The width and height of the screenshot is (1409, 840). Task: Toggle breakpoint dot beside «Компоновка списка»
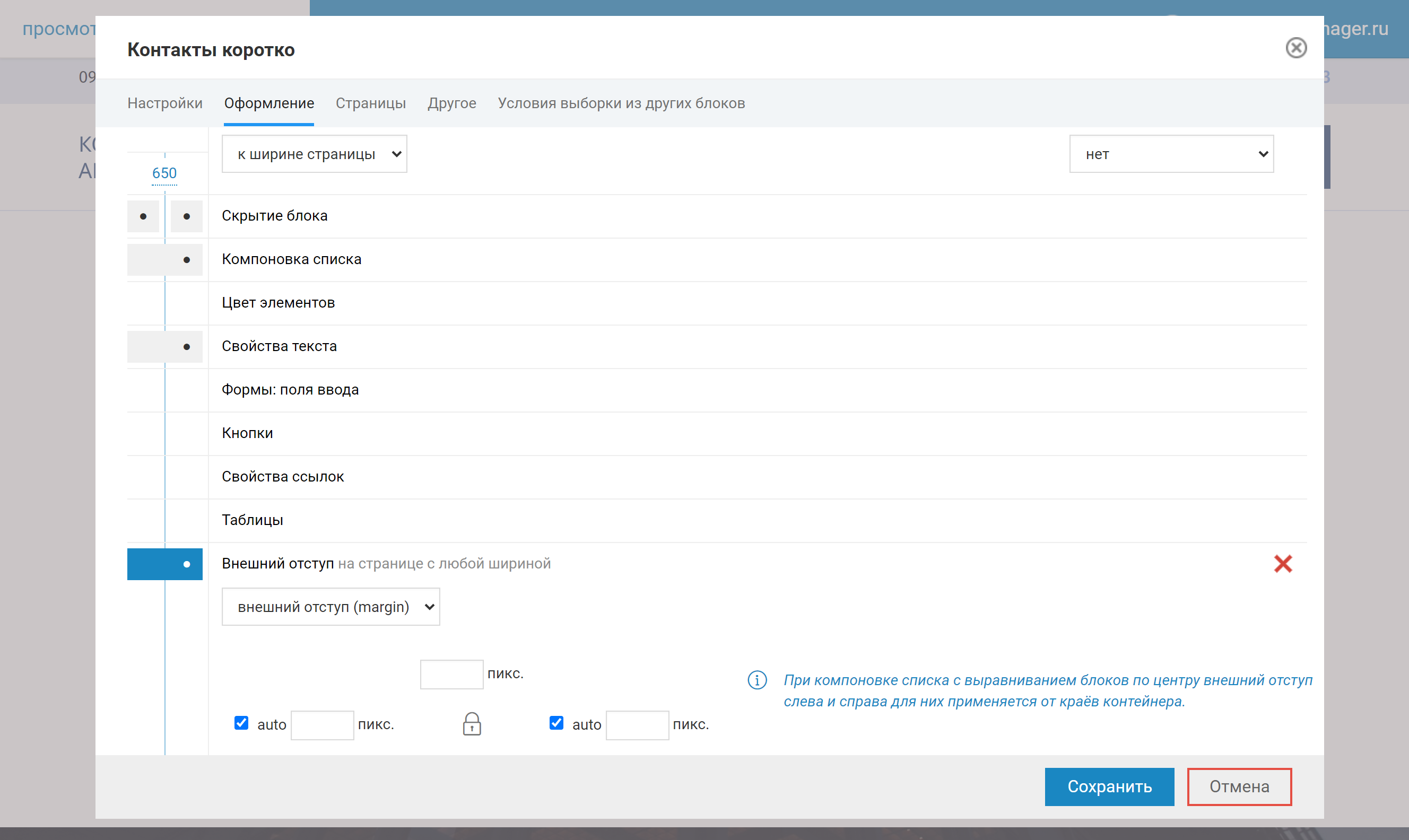tap(187, 260)
